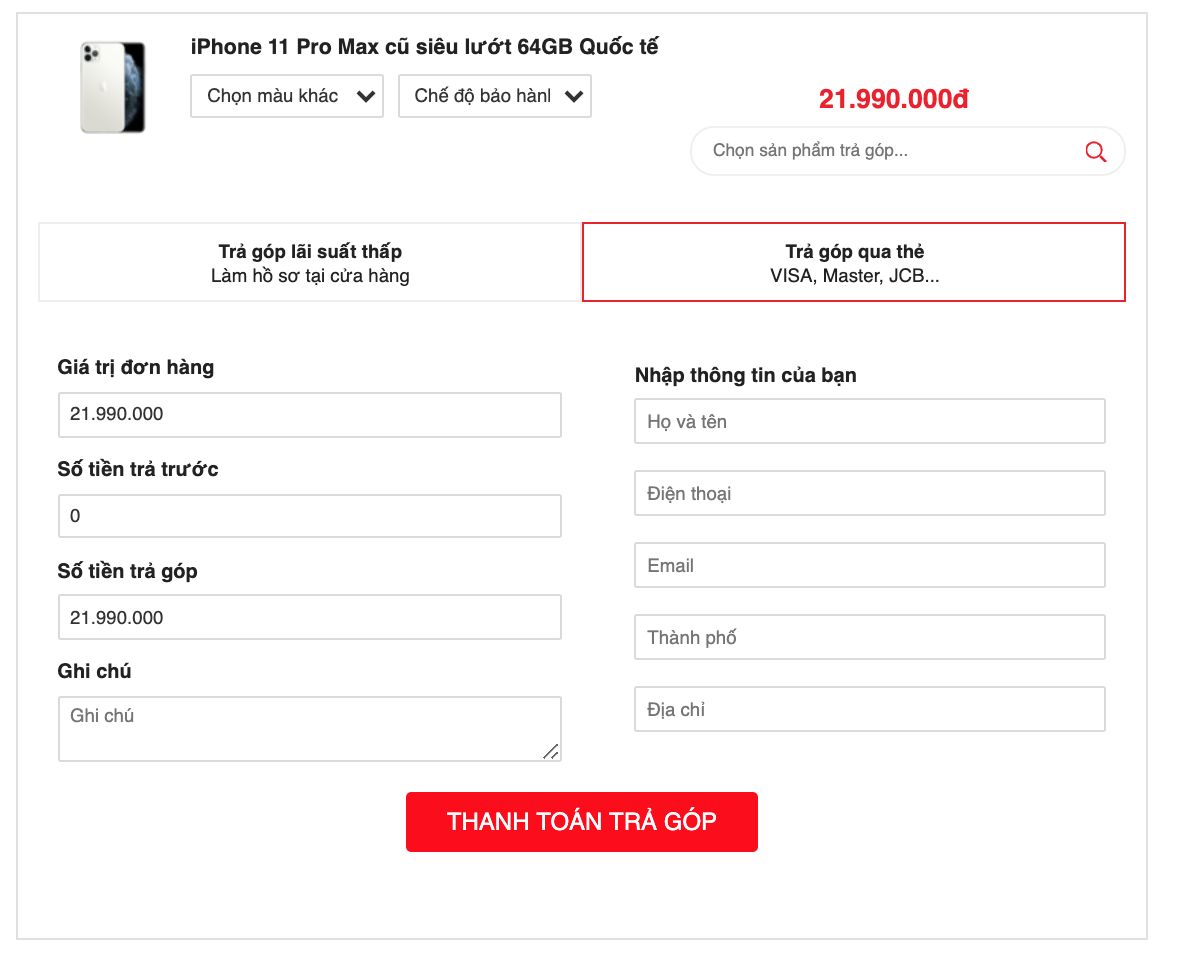This screenshot has height=954, width=1178.
Task: Click the 'Thành phố' input field
Action: click(870, 638)
